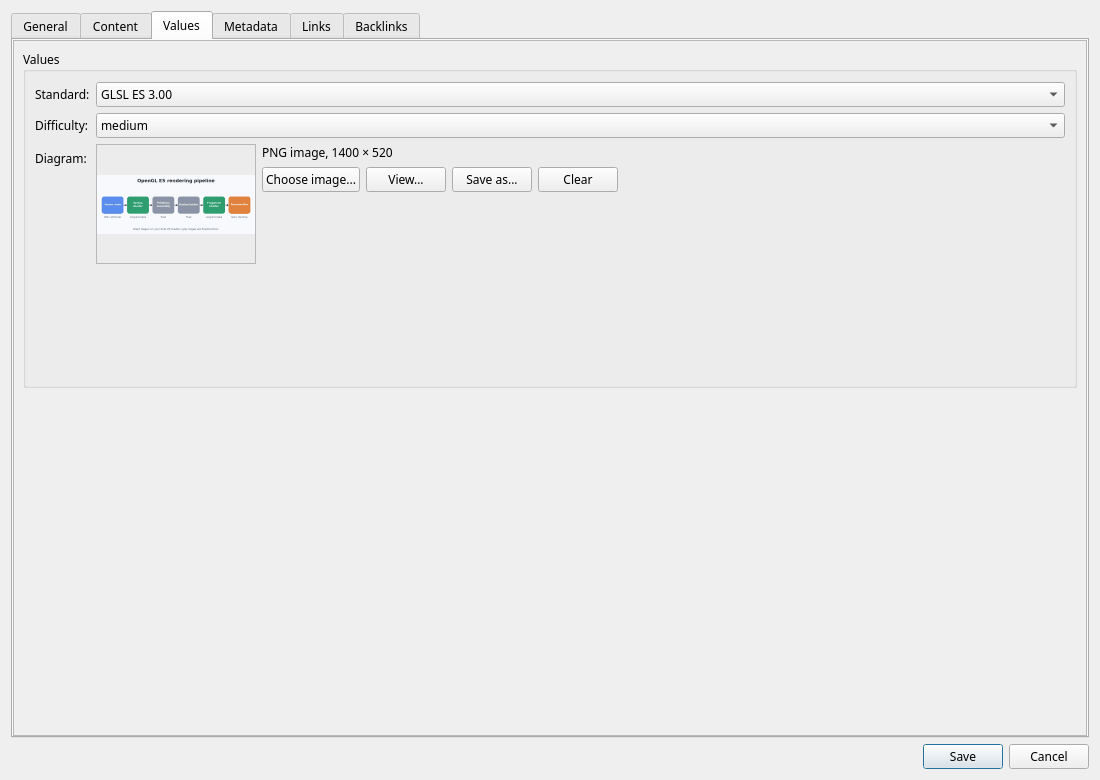Switch to the General tab
The width and height of the screenshot is (1100, 780).
click(46, 27)
